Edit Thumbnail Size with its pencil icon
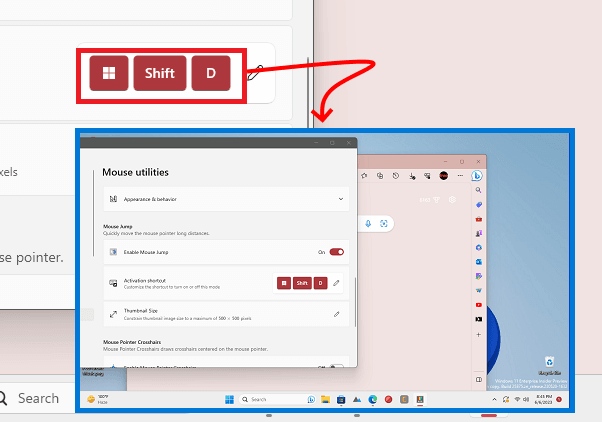This screenshot has height=422, width=602. [x=336, y=314]
